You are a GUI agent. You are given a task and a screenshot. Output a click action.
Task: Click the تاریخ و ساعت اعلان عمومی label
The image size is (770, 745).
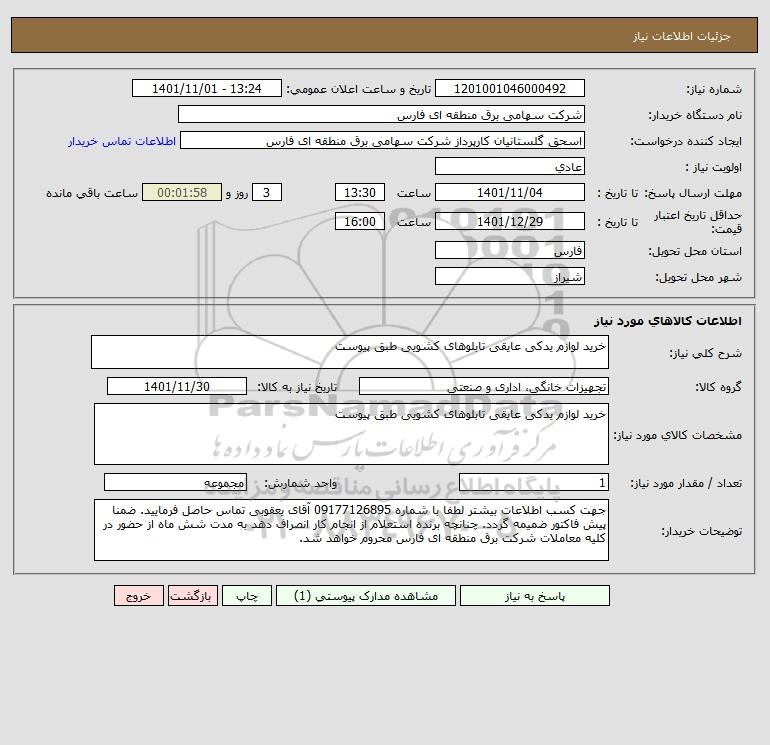[x=358, y=89]
